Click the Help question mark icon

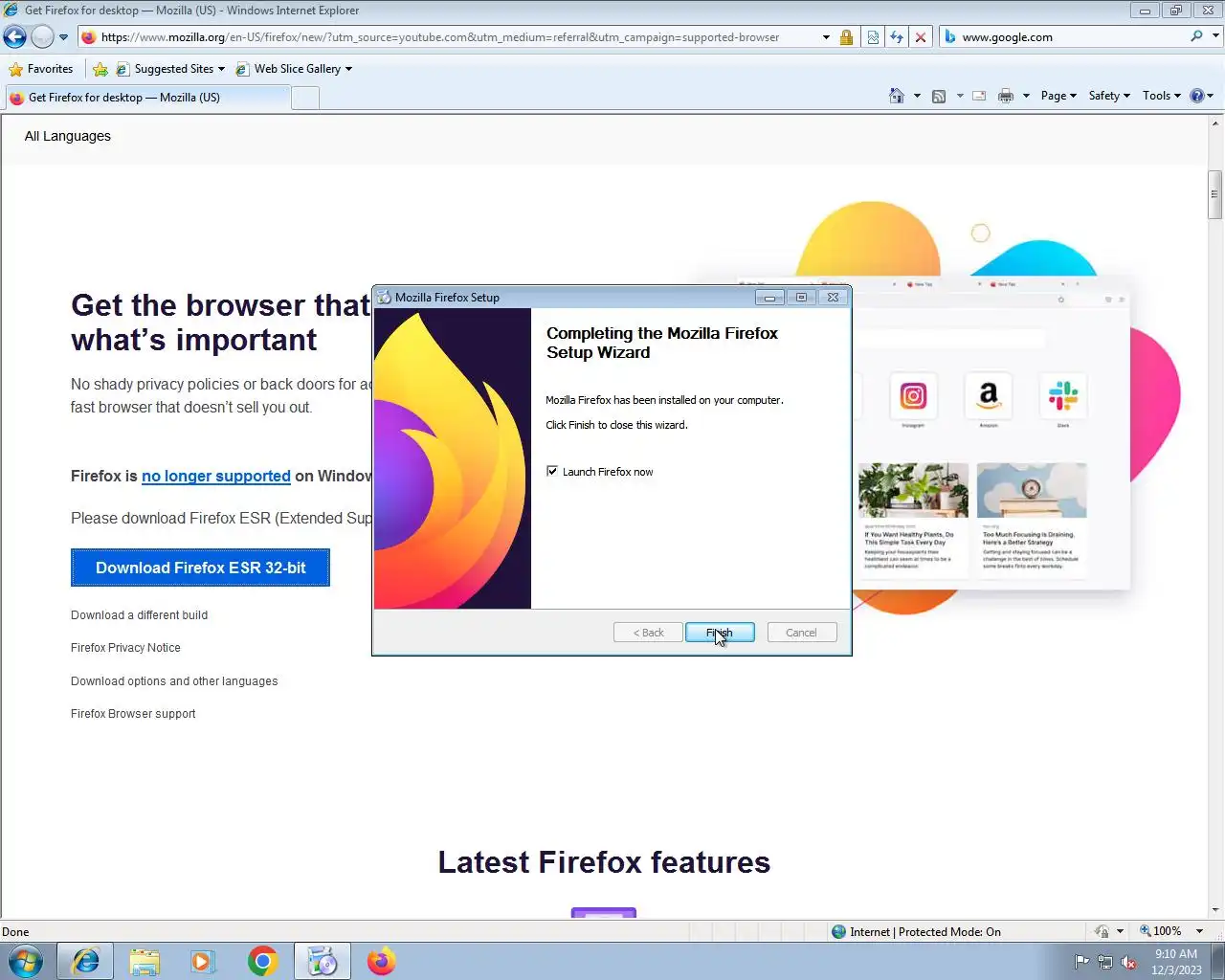[x=1196, y=96]
